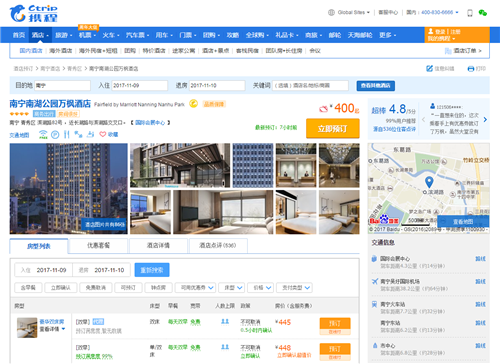This screenshot has height=364, width=500.
Task: Click the 国际会展中心 link under hotel address
Action: (x=150, y=123)
